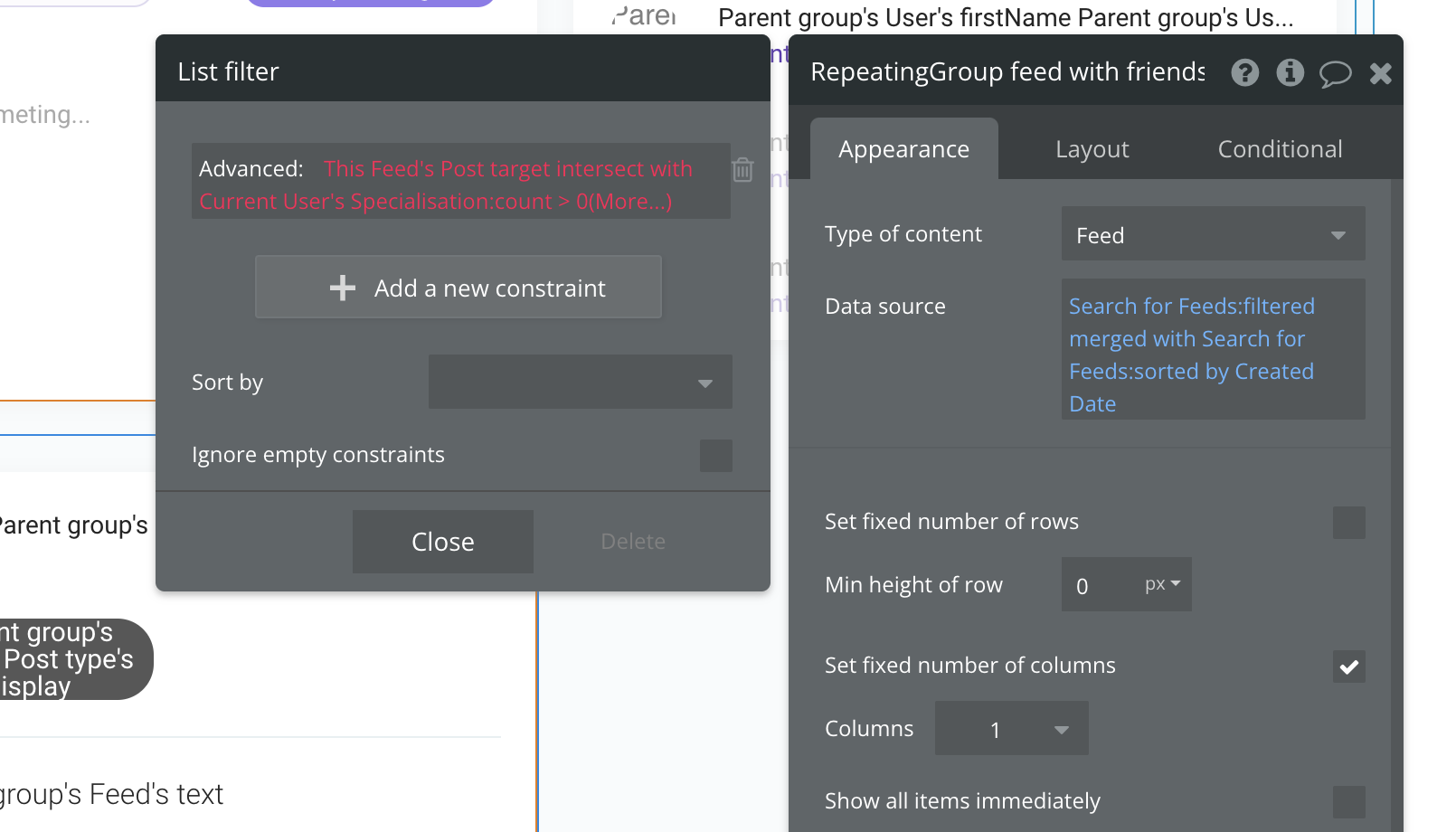Add a comment using speech bubble icon

(1336, 74)
